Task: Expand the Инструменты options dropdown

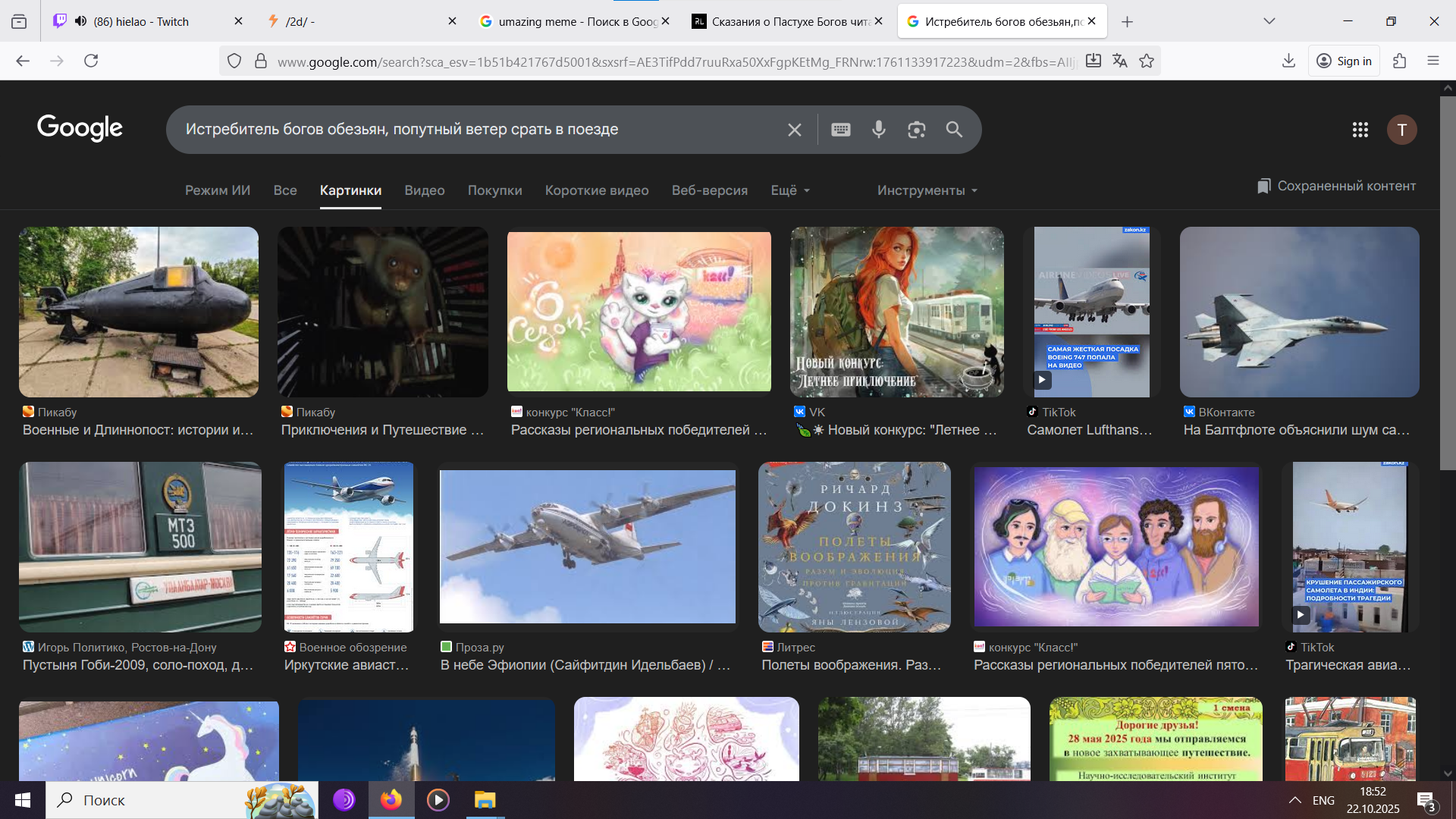Action: (927, 190)
